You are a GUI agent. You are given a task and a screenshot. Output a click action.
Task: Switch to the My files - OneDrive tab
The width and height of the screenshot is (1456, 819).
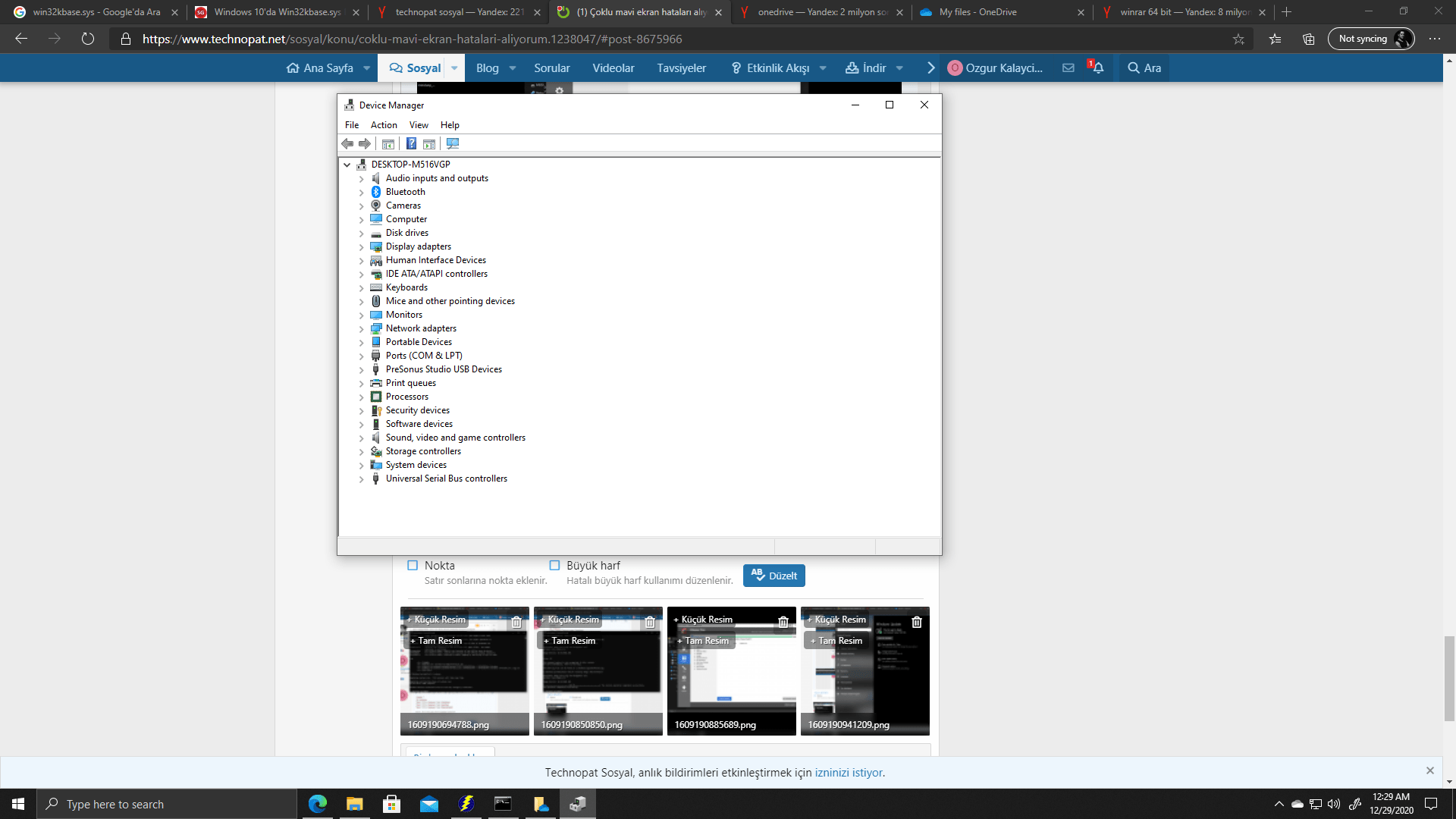tap(978, 12)
